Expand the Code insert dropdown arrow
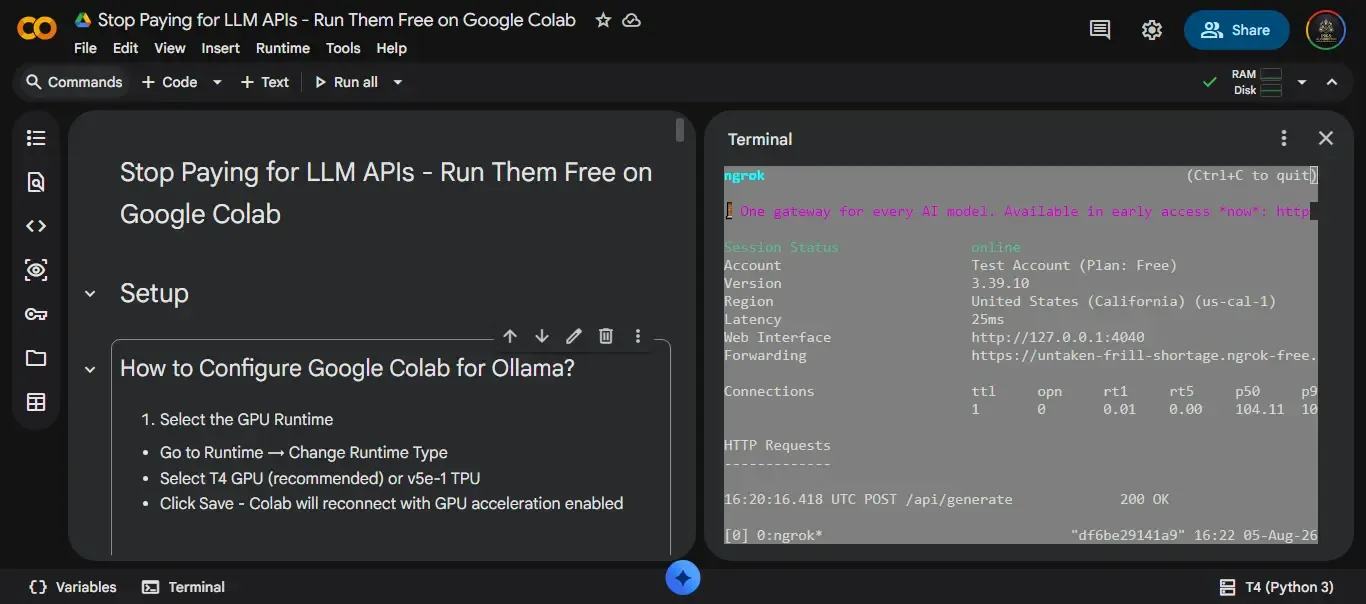The width and height of the screenshot is (1366, 604). coord(217,82)
